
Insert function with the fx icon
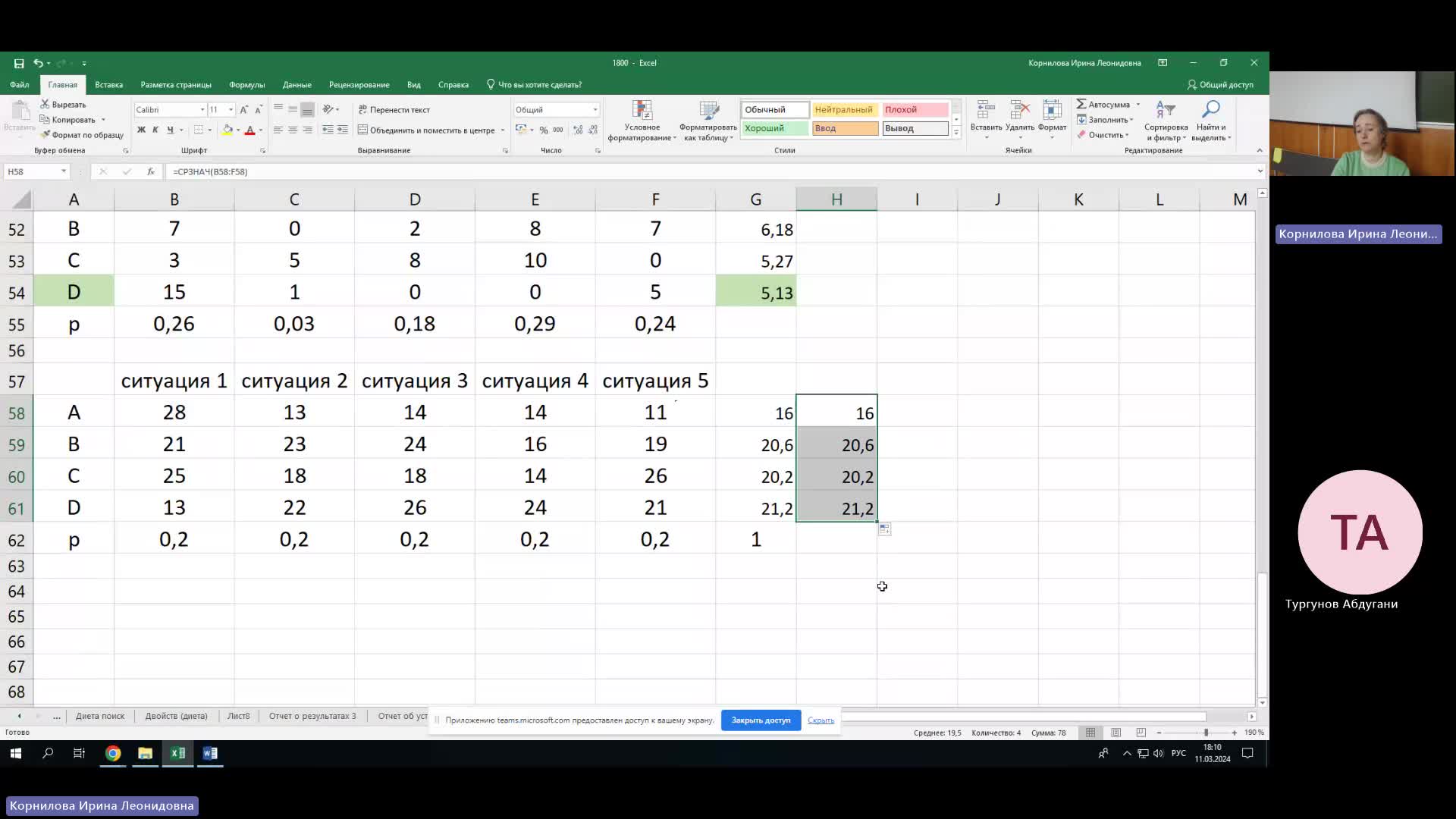pos(151,171)
